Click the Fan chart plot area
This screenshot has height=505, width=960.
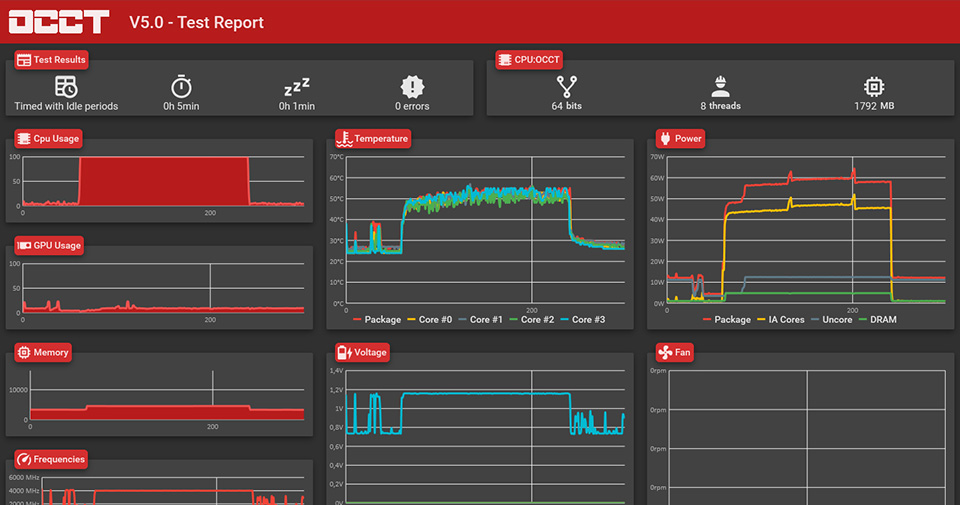pyautogui.click(x=808, y=438)
